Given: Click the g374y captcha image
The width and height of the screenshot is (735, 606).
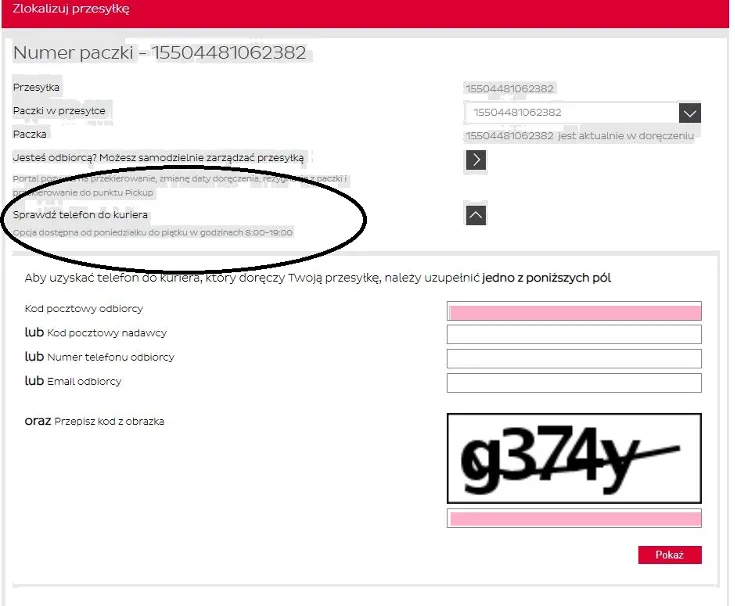Looking at the screenshot, I should click(x=574, y=458).
